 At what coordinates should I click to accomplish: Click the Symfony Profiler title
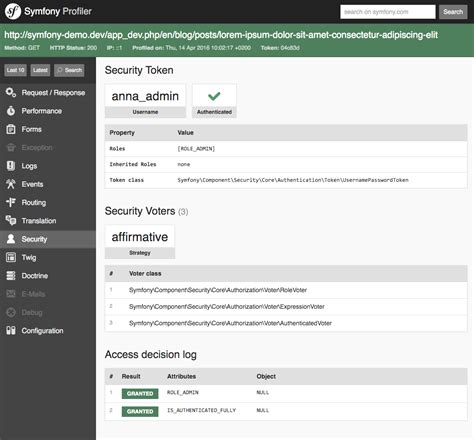click(x=58, y=11)
